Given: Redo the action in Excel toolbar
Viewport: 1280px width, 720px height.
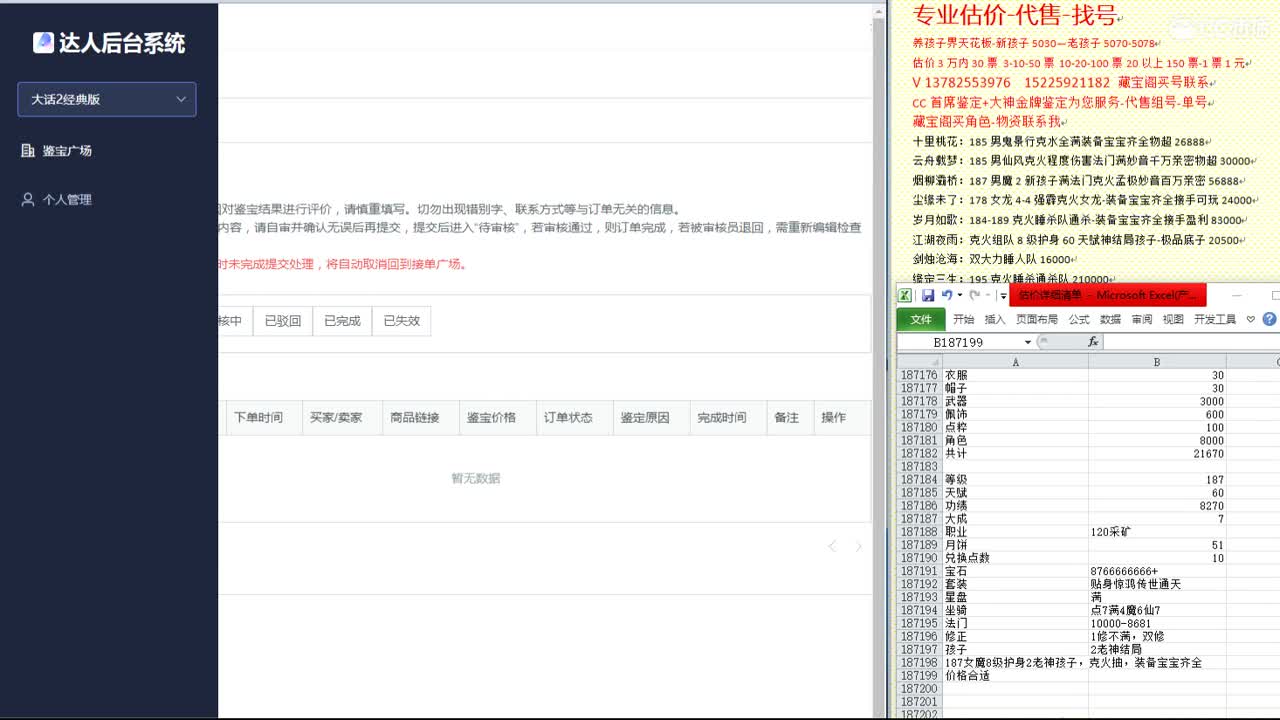Looking at the screenshot, I should (x=975, y=295).
